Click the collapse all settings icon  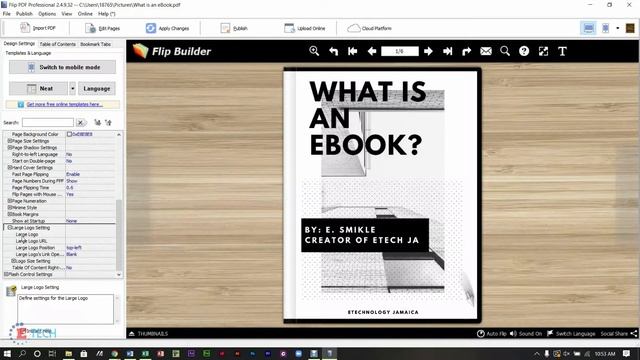108,122
